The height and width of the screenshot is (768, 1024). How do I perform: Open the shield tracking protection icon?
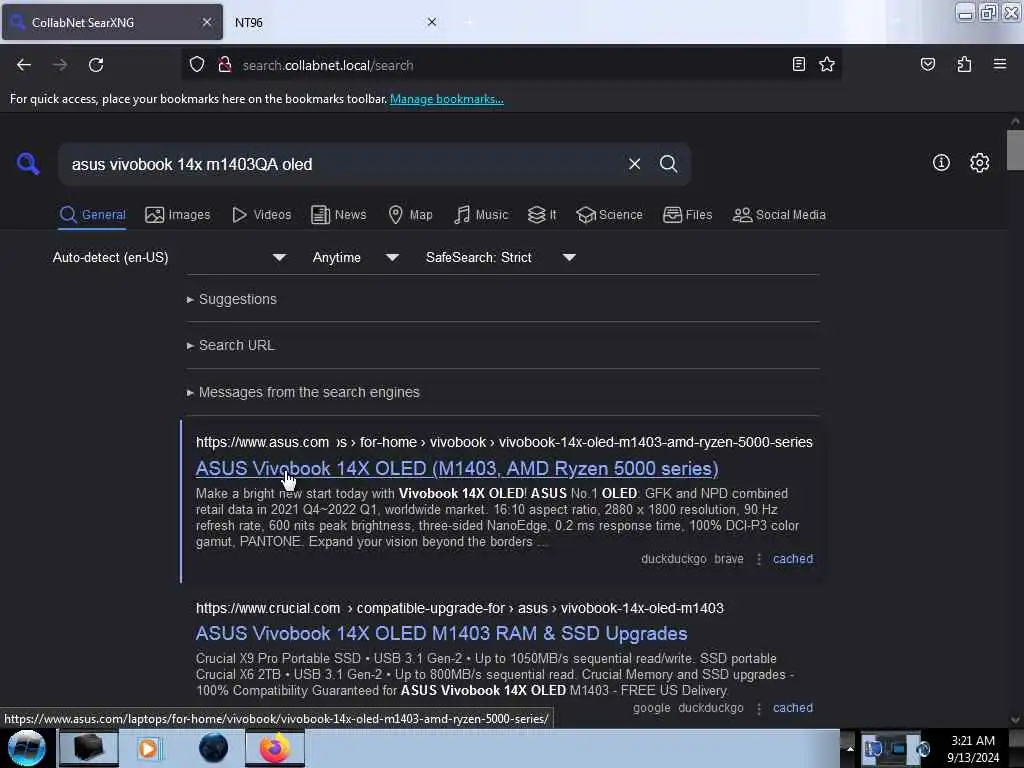click(x=197, y=65)
